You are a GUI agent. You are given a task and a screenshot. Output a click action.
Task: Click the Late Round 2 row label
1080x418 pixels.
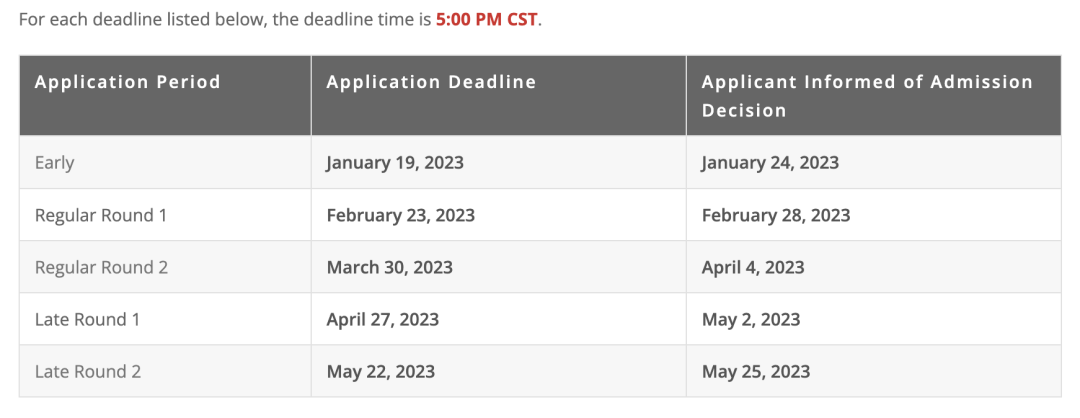[87, 371]
